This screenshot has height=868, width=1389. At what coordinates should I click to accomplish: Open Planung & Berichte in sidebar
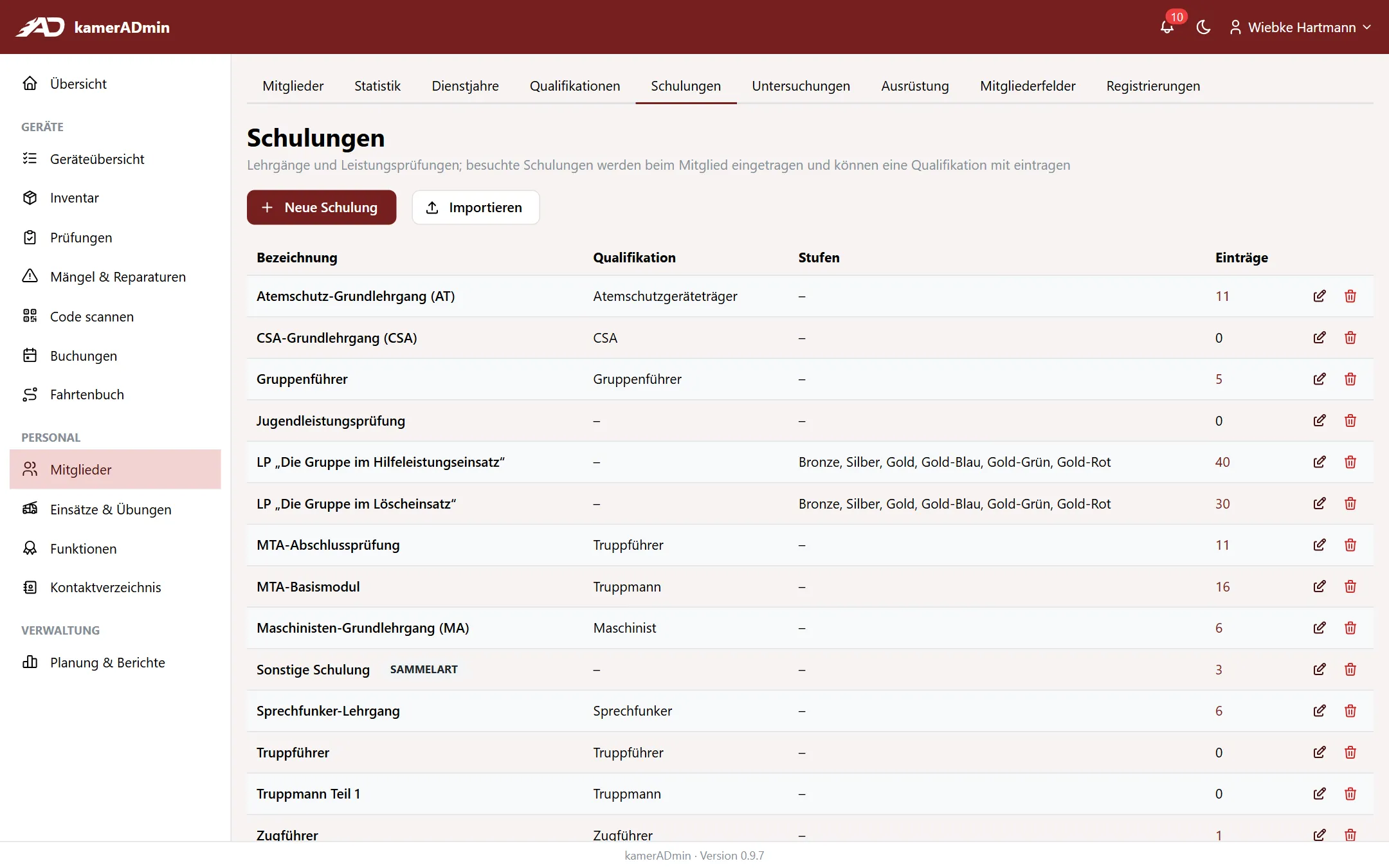coord(115,662)
